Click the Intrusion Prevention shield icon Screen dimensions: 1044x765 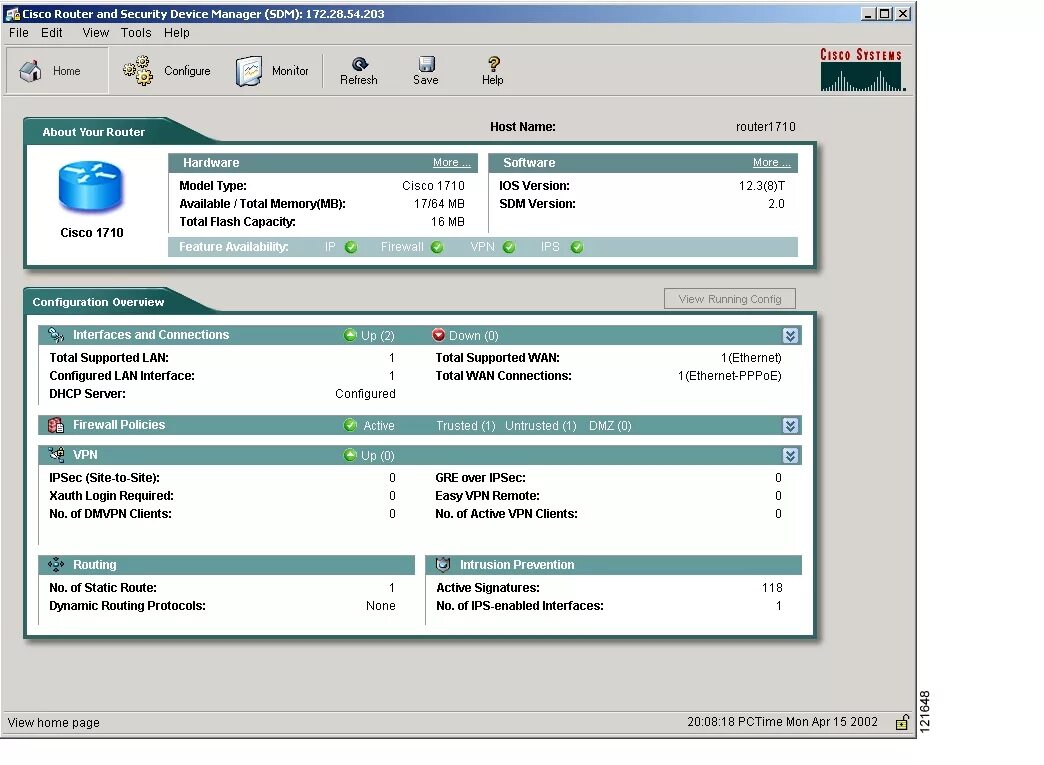pos(443,565)
